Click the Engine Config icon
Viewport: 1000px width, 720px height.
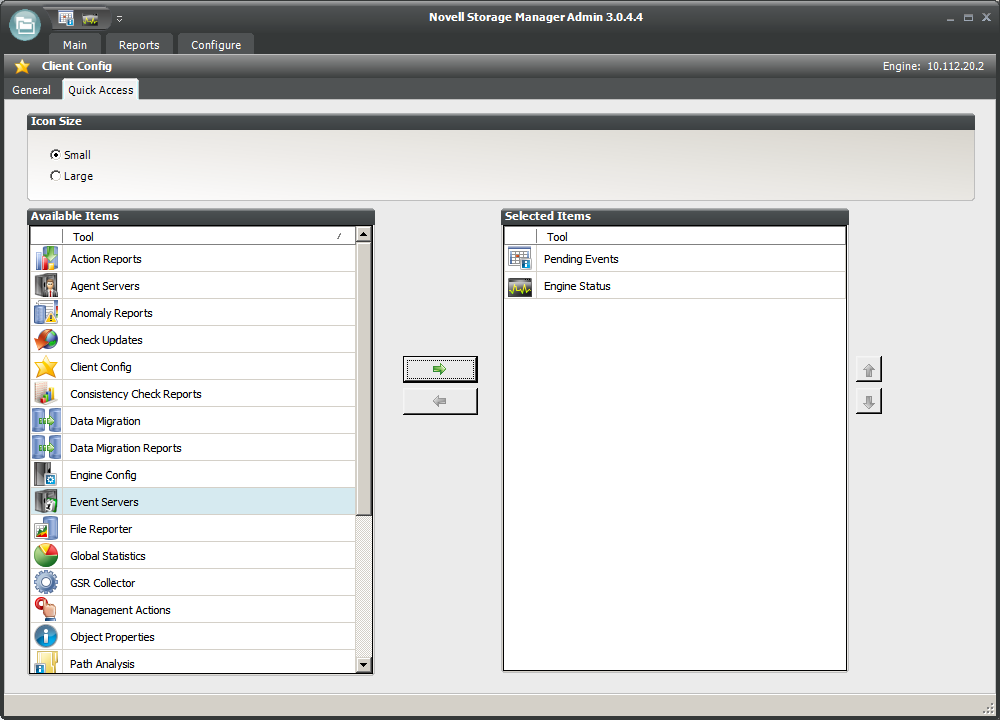tap(47, 474)
